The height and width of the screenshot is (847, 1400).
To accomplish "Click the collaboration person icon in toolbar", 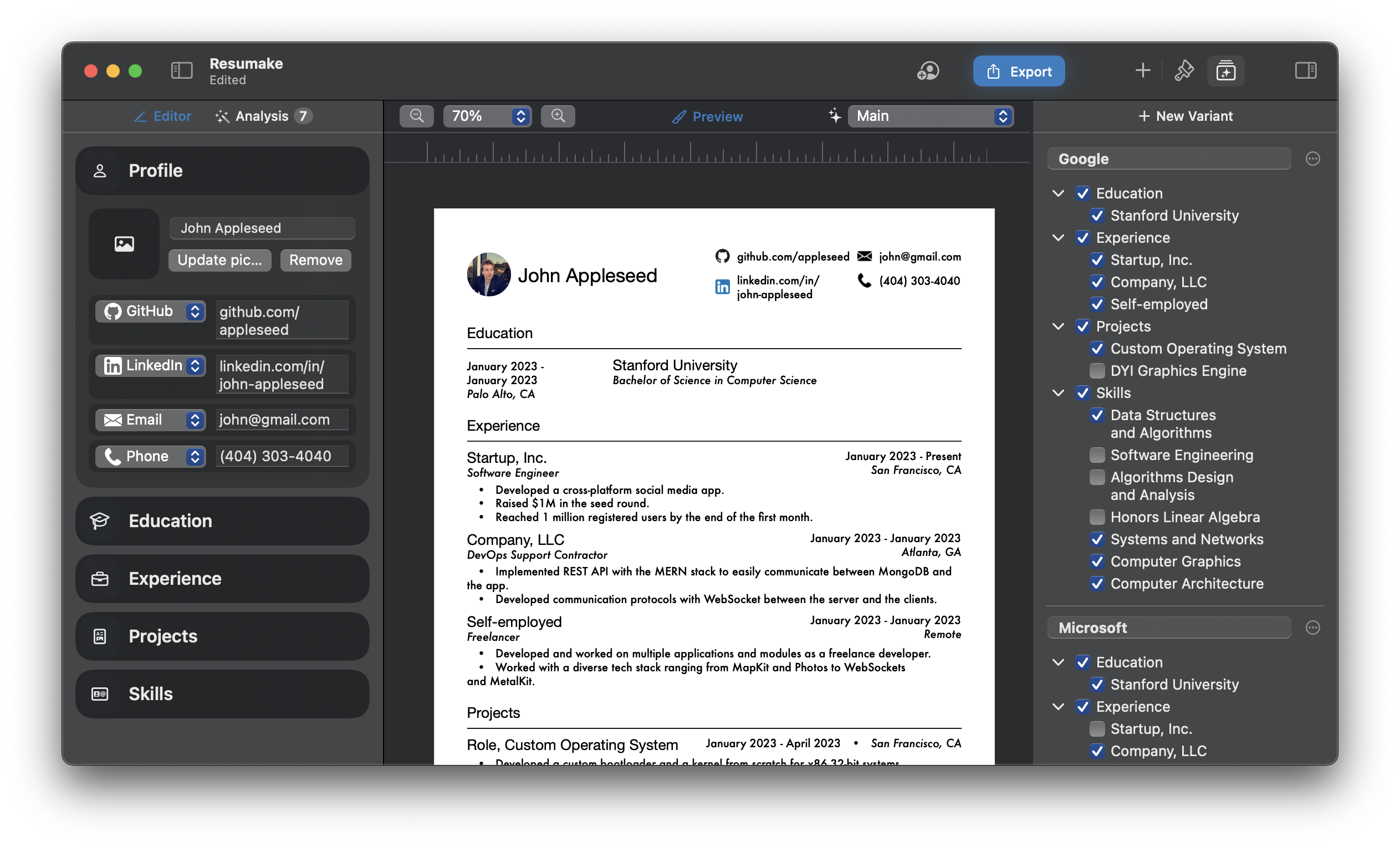I will [928, 71].
